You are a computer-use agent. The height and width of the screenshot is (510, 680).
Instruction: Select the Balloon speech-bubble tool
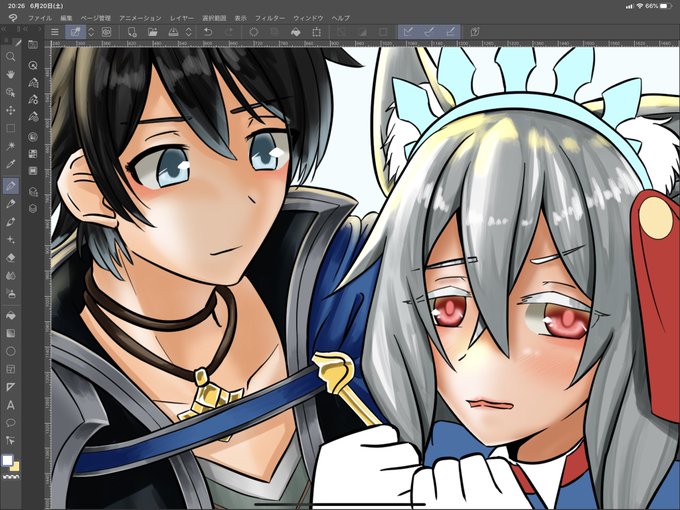11,423
